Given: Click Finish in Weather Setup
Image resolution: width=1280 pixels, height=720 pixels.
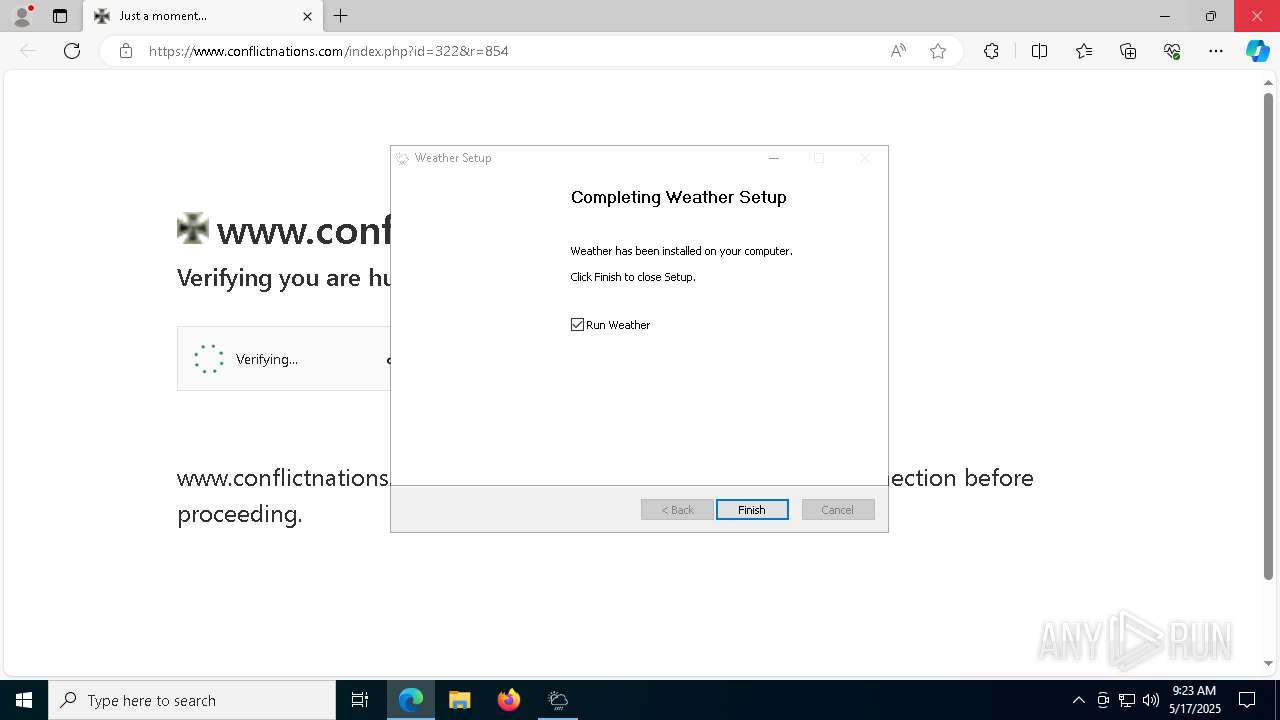Looking at the screenshot, I should [752, 510].
